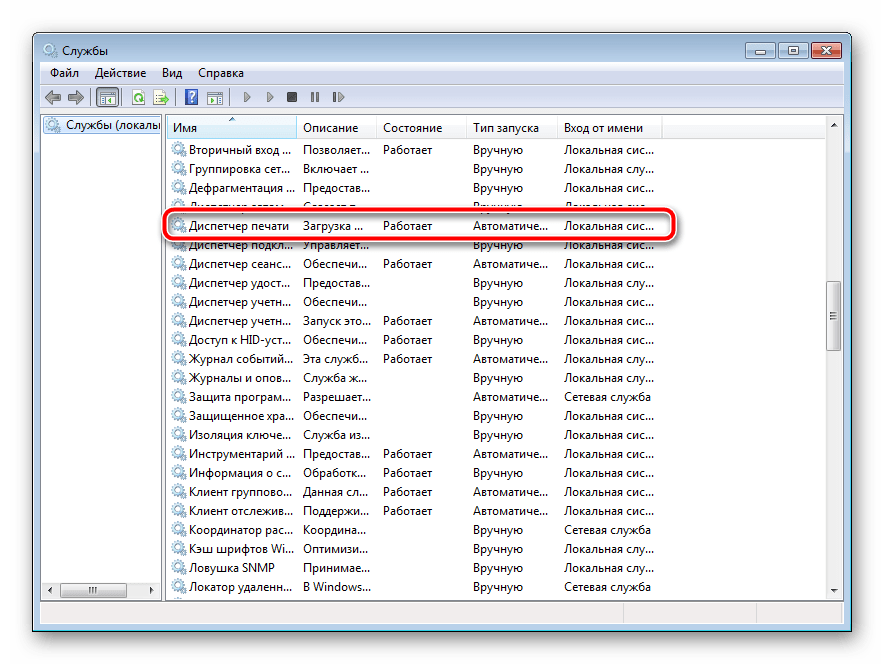Sort by the Имя column header
Screen dimensions: 884x664
(231, 128)
